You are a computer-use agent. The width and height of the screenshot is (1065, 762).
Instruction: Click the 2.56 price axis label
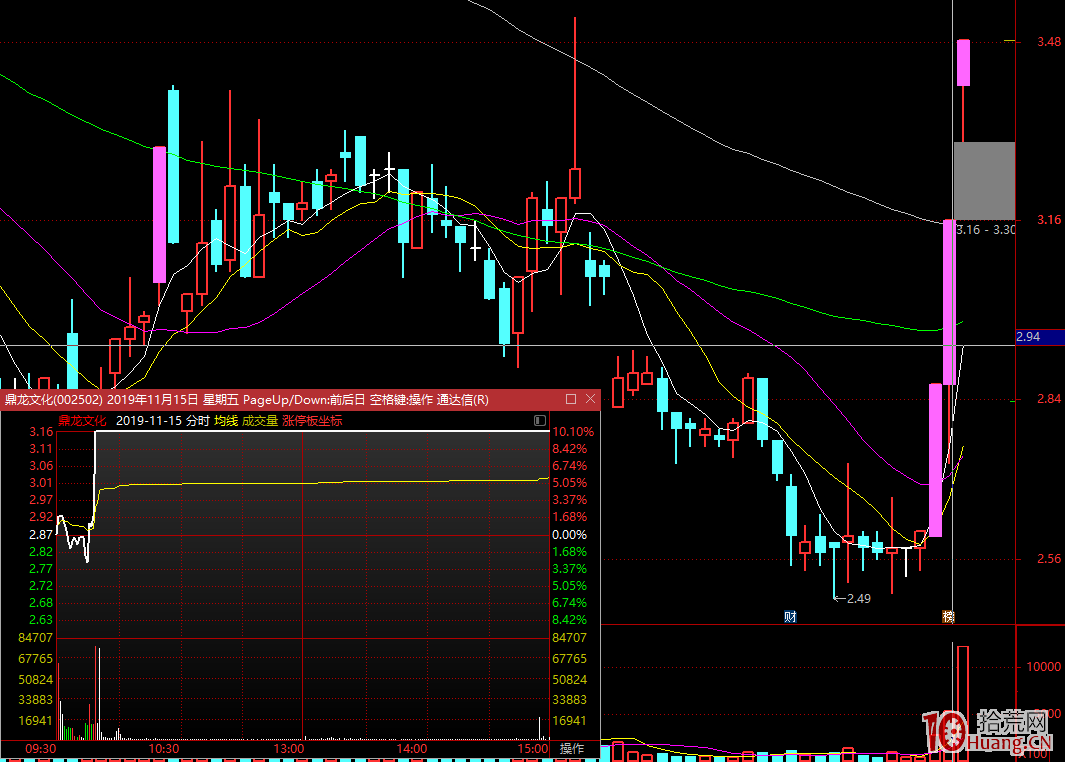[x=1048, y=559]
